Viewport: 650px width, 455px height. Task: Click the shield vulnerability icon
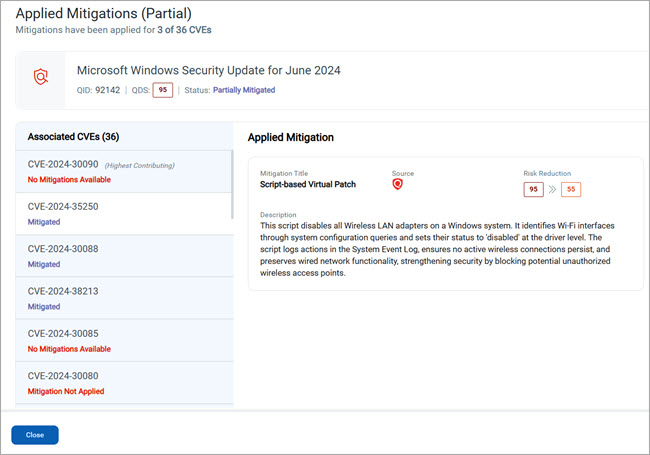tap(41, 78)
